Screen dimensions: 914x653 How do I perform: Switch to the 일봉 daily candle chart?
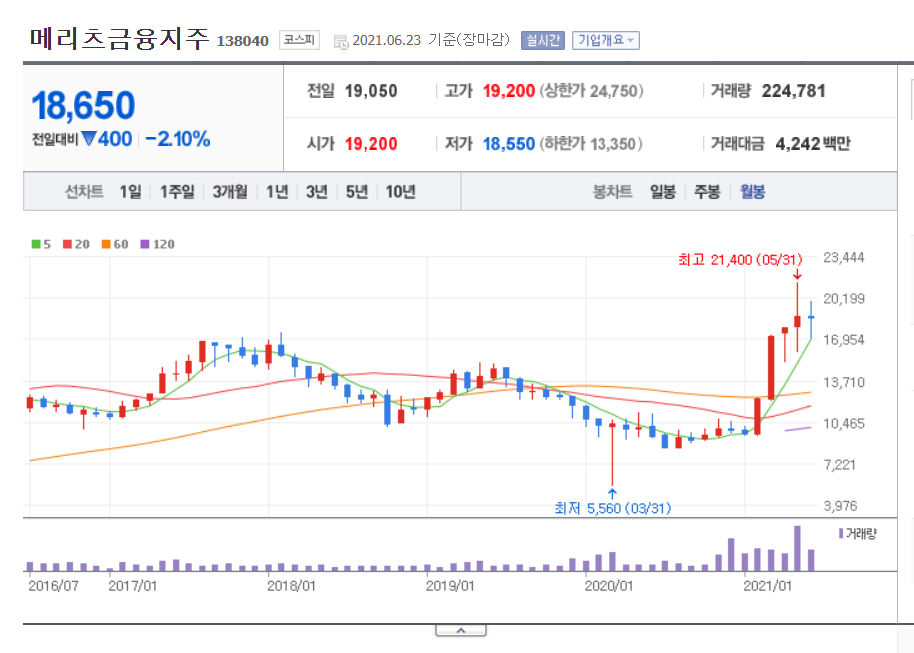(663, 192)
